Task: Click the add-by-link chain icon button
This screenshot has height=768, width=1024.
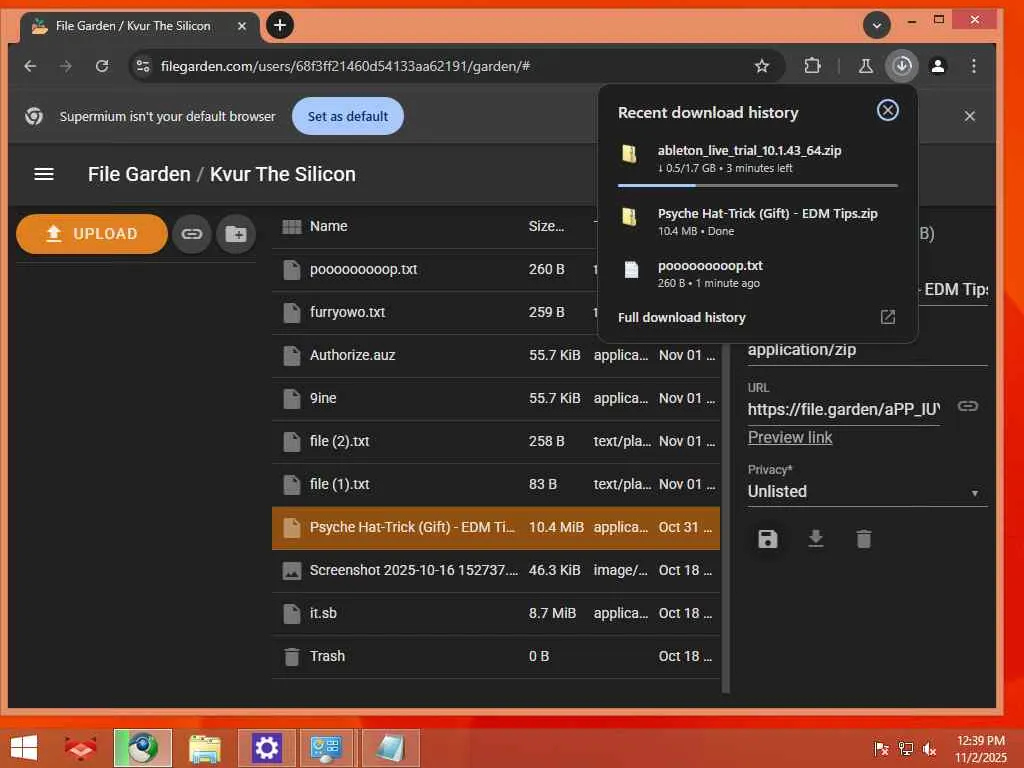Action: (191, 234)
